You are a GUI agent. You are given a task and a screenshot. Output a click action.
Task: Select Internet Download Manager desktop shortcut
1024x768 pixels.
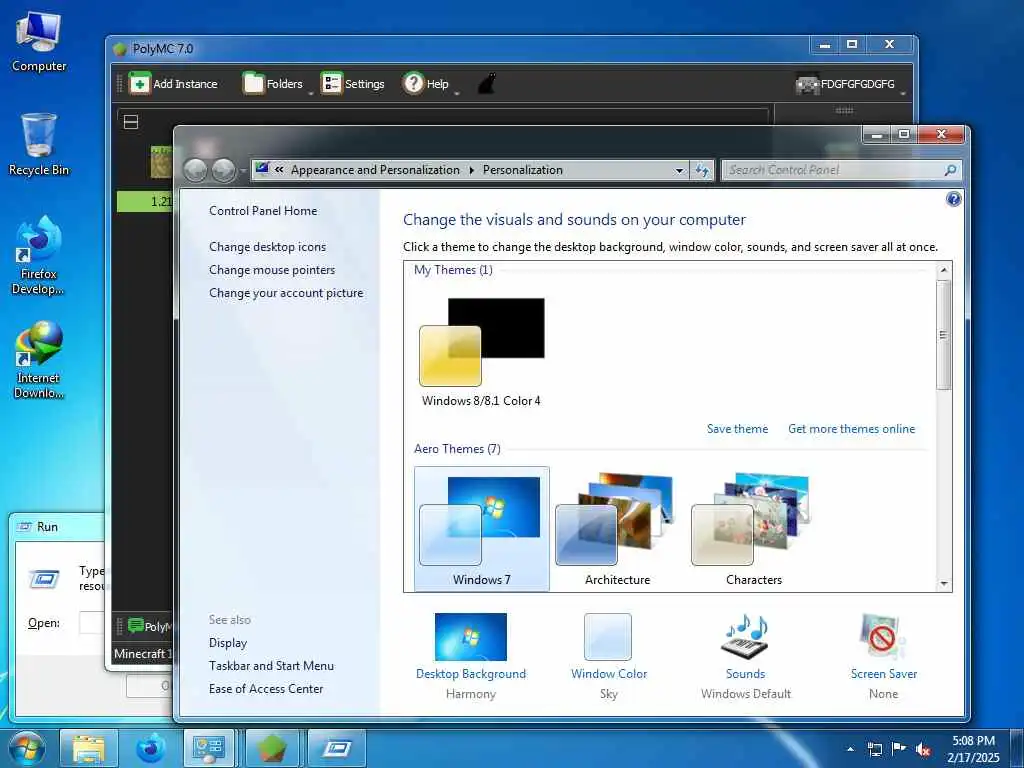coord(39,360)
